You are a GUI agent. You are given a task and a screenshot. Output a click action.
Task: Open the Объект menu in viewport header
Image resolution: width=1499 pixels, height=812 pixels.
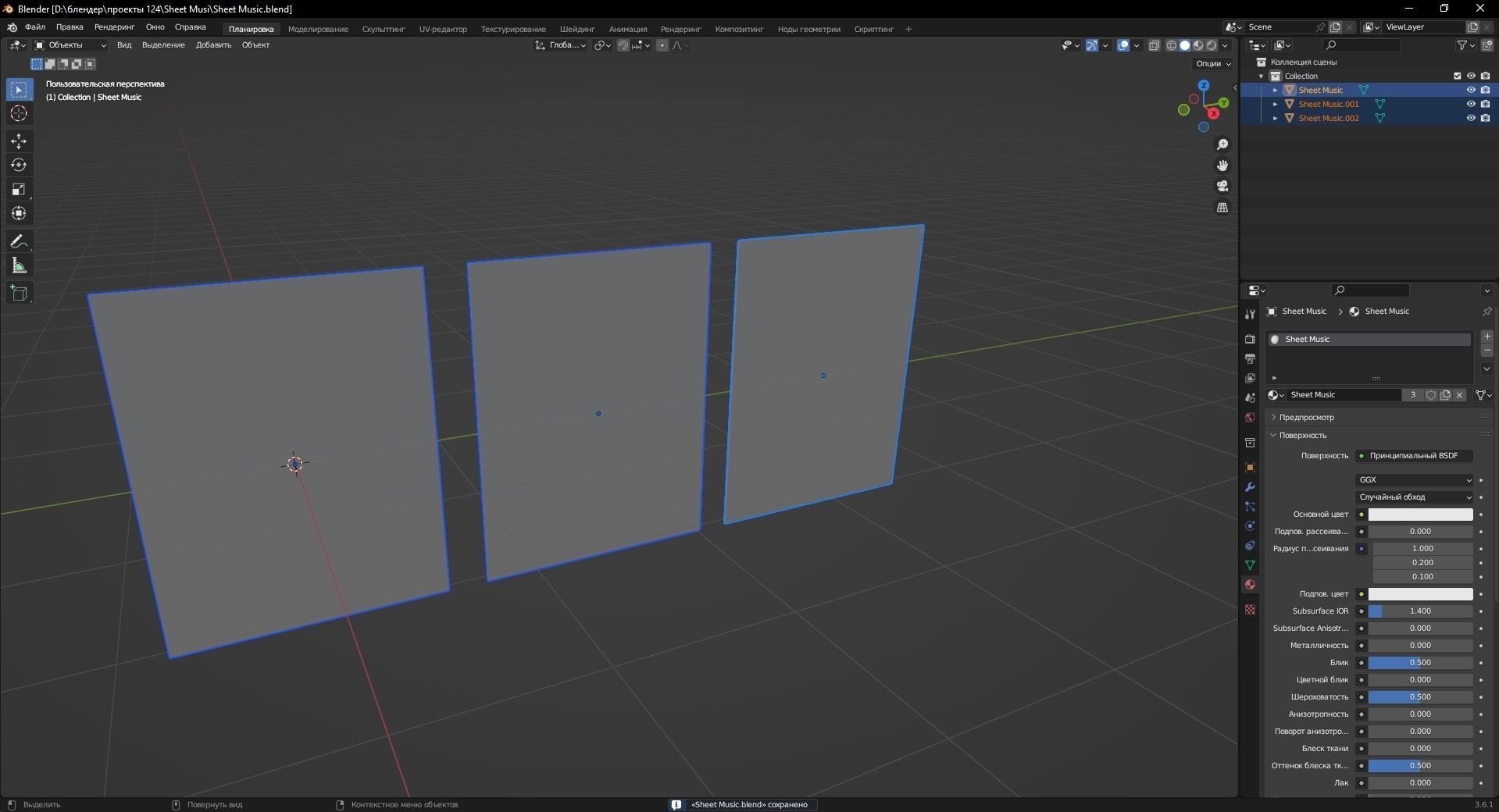tap(255, 45)
